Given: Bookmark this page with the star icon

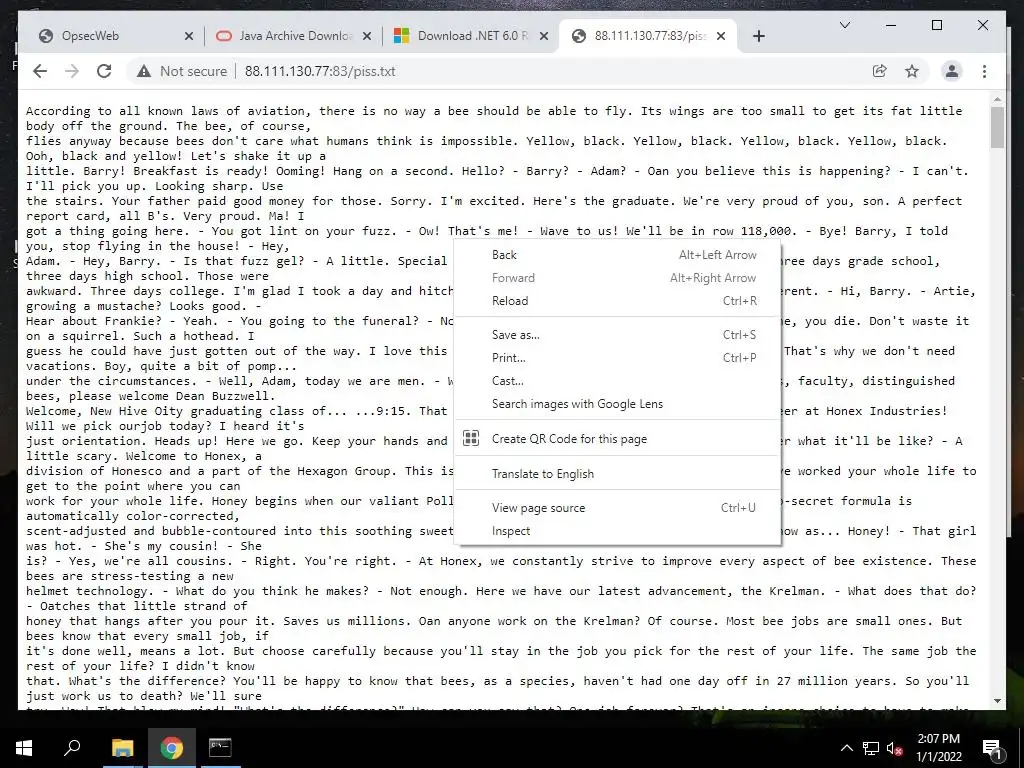Looking at the screenshot, I should point(912,71).
